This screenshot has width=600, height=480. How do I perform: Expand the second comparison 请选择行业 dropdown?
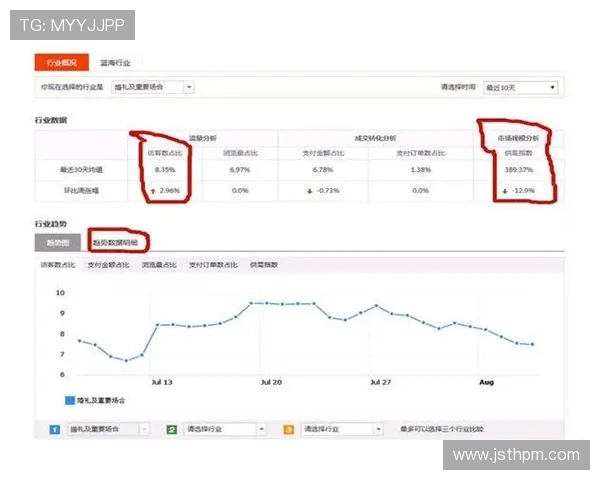point(225,428)
